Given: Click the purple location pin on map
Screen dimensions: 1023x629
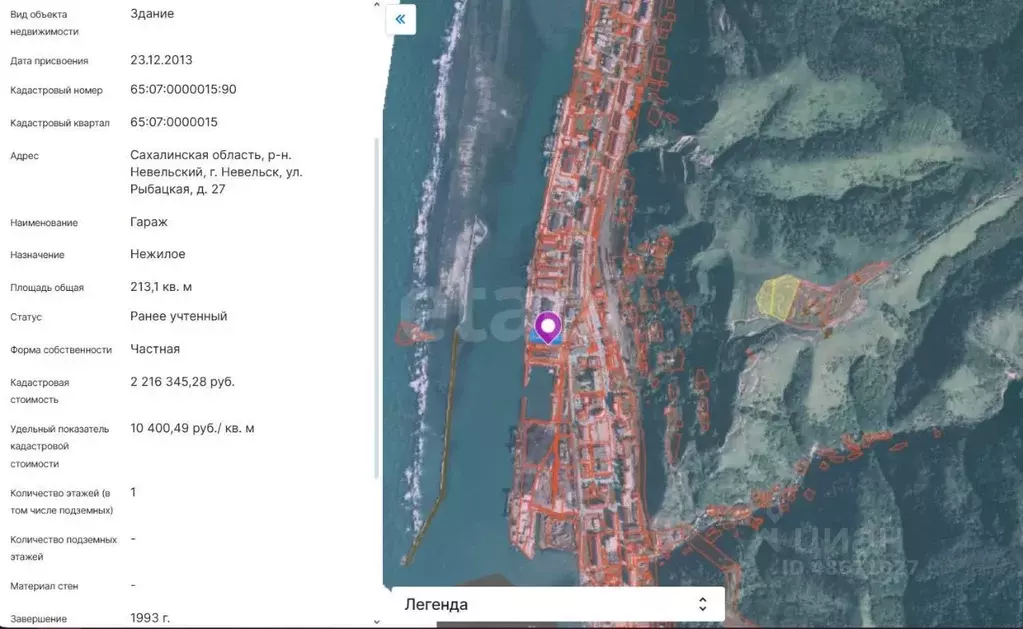Looking at the screenshot, I should tap(547, 326).
